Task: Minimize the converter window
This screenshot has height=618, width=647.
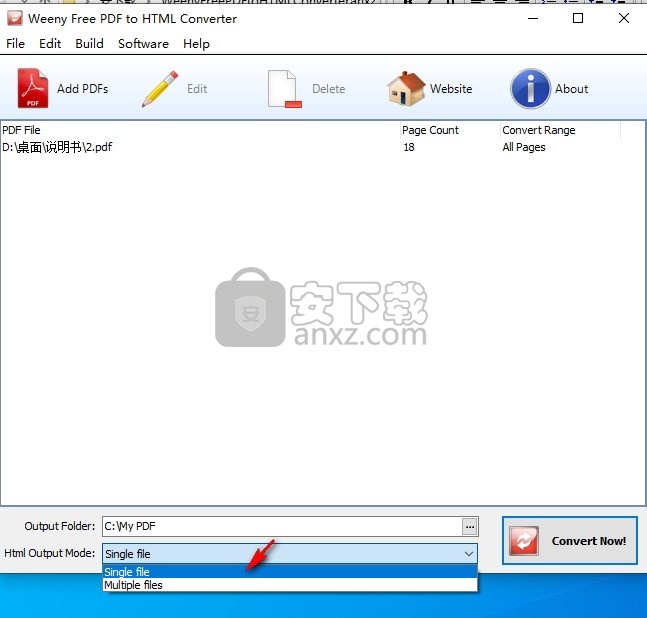Action: coord(533,19)
